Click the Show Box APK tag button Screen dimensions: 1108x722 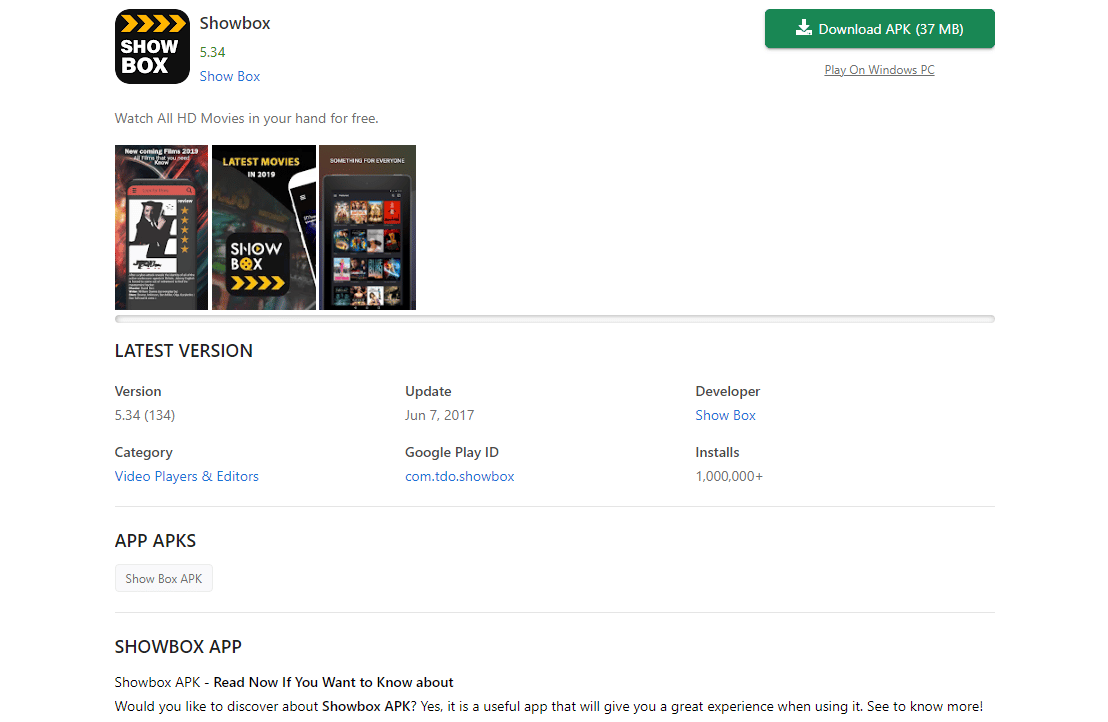(x=164, y=579)
